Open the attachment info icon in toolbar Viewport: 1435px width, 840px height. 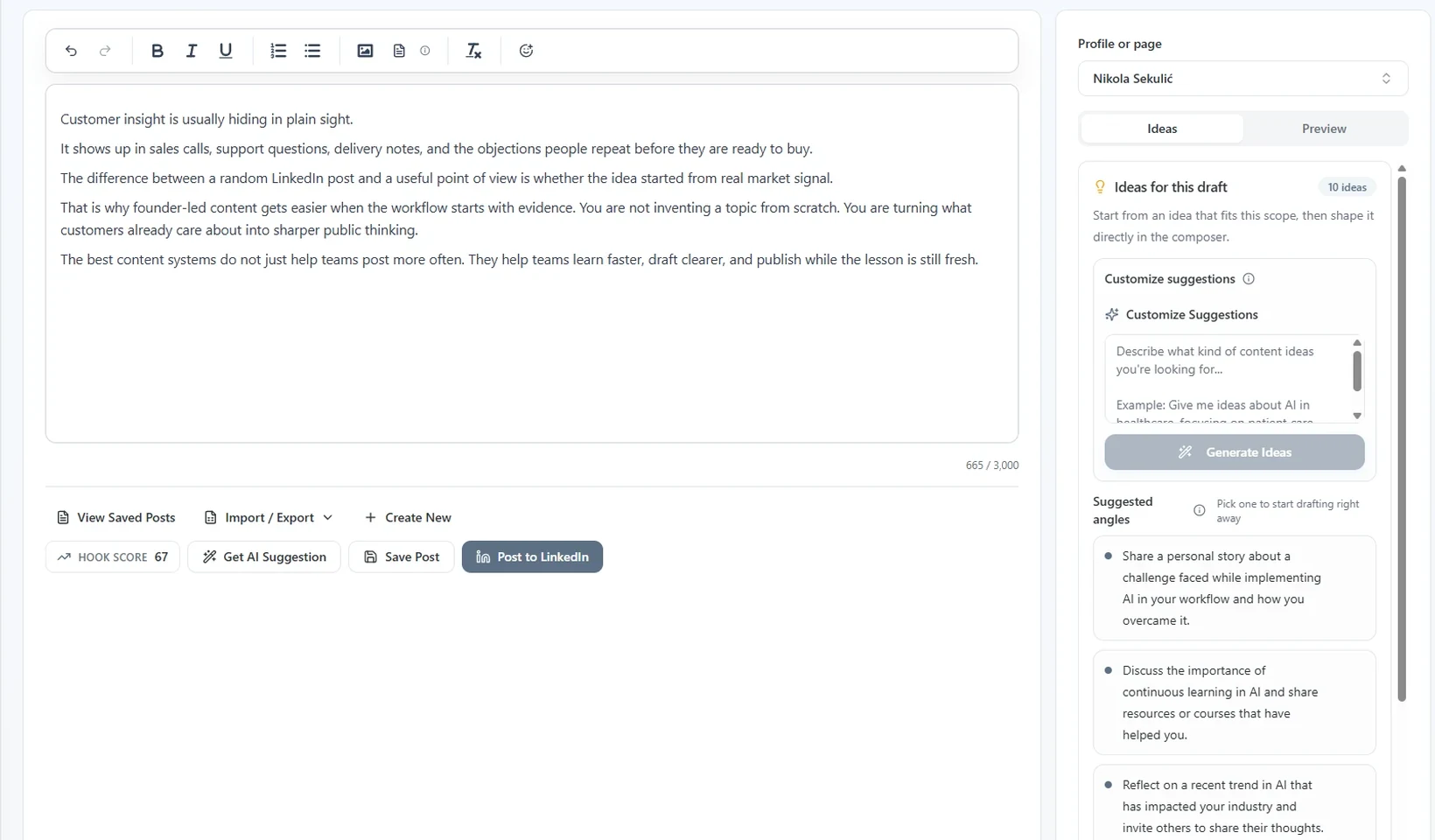[x=425, y=51]
